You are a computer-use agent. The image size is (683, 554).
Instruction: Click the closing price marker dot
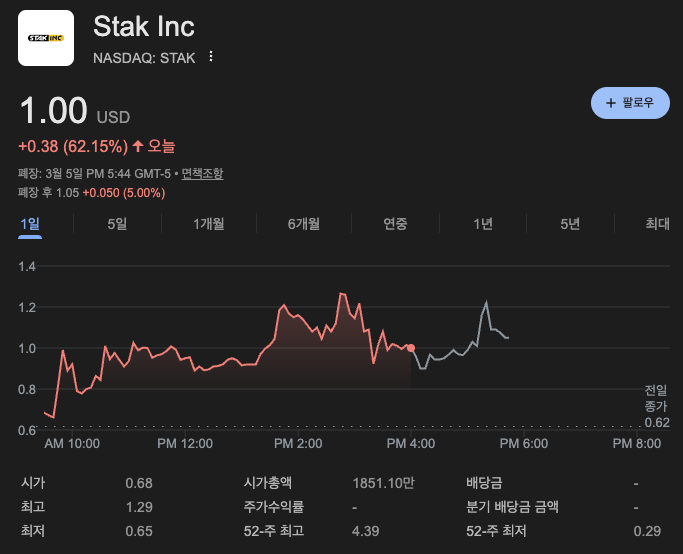click(411, 348)
